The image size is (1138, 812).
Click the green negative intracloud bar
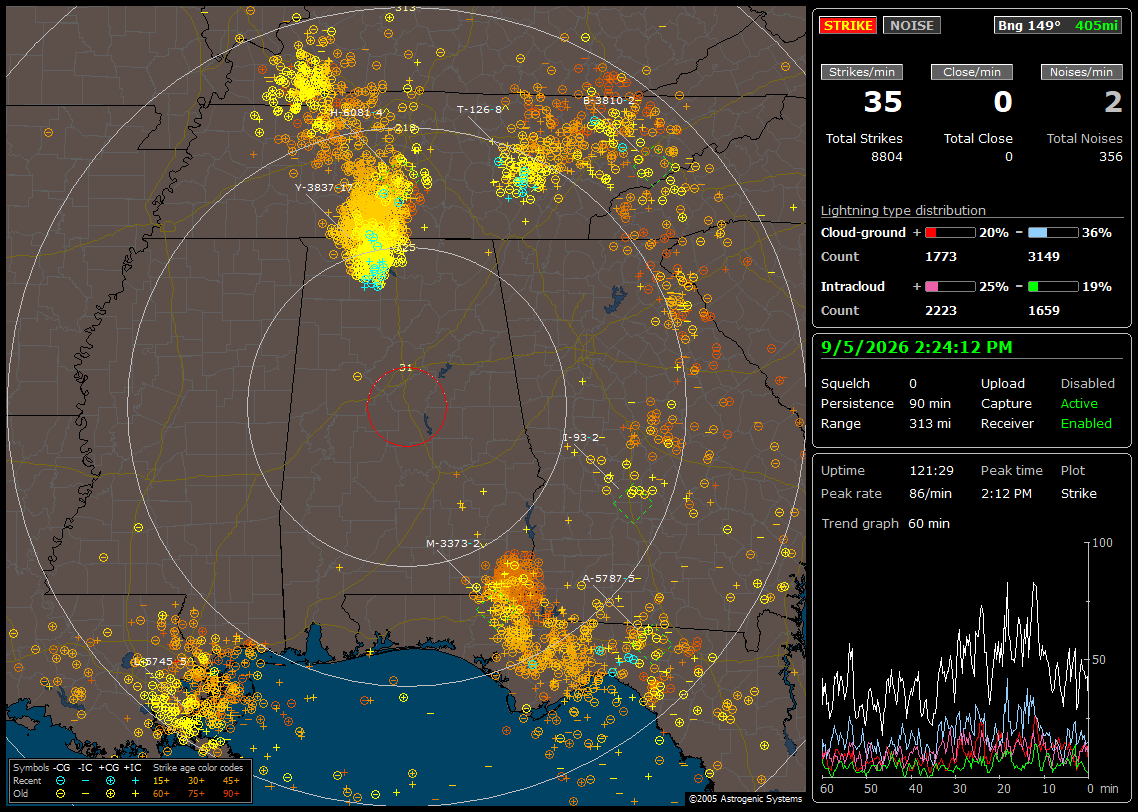1053,287
